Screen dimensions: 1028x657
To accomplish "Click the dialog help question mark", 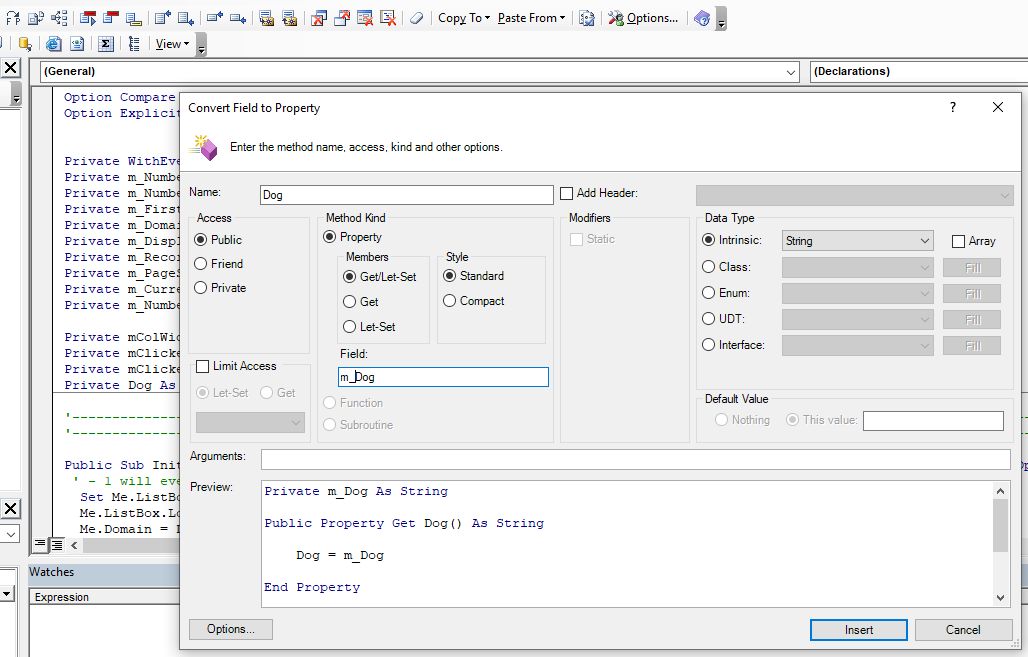I will pos(953,107).
